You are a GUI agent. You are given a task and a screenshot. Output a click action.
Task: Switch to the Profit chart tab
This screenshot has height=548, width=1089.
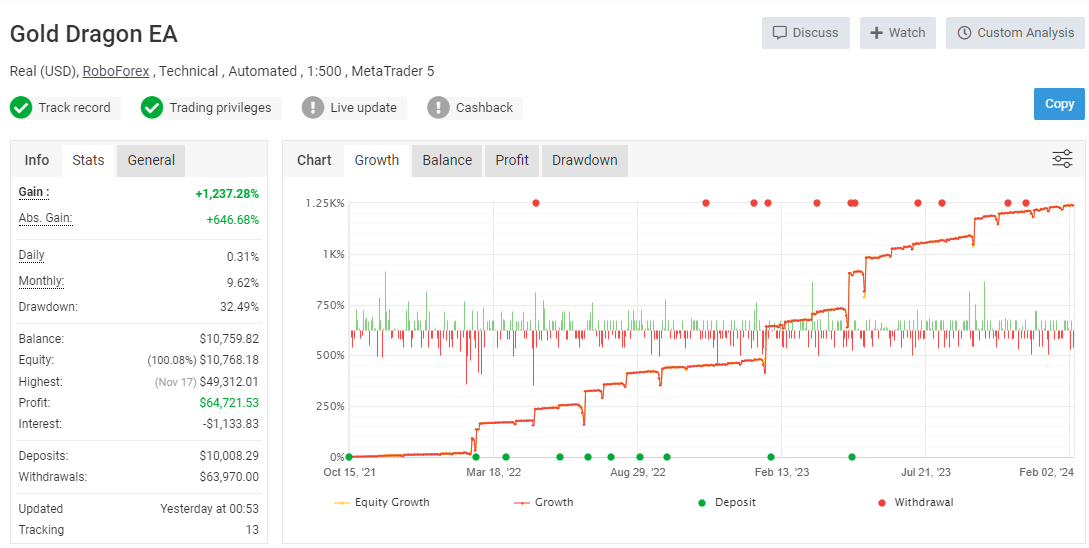coord(513,160)
